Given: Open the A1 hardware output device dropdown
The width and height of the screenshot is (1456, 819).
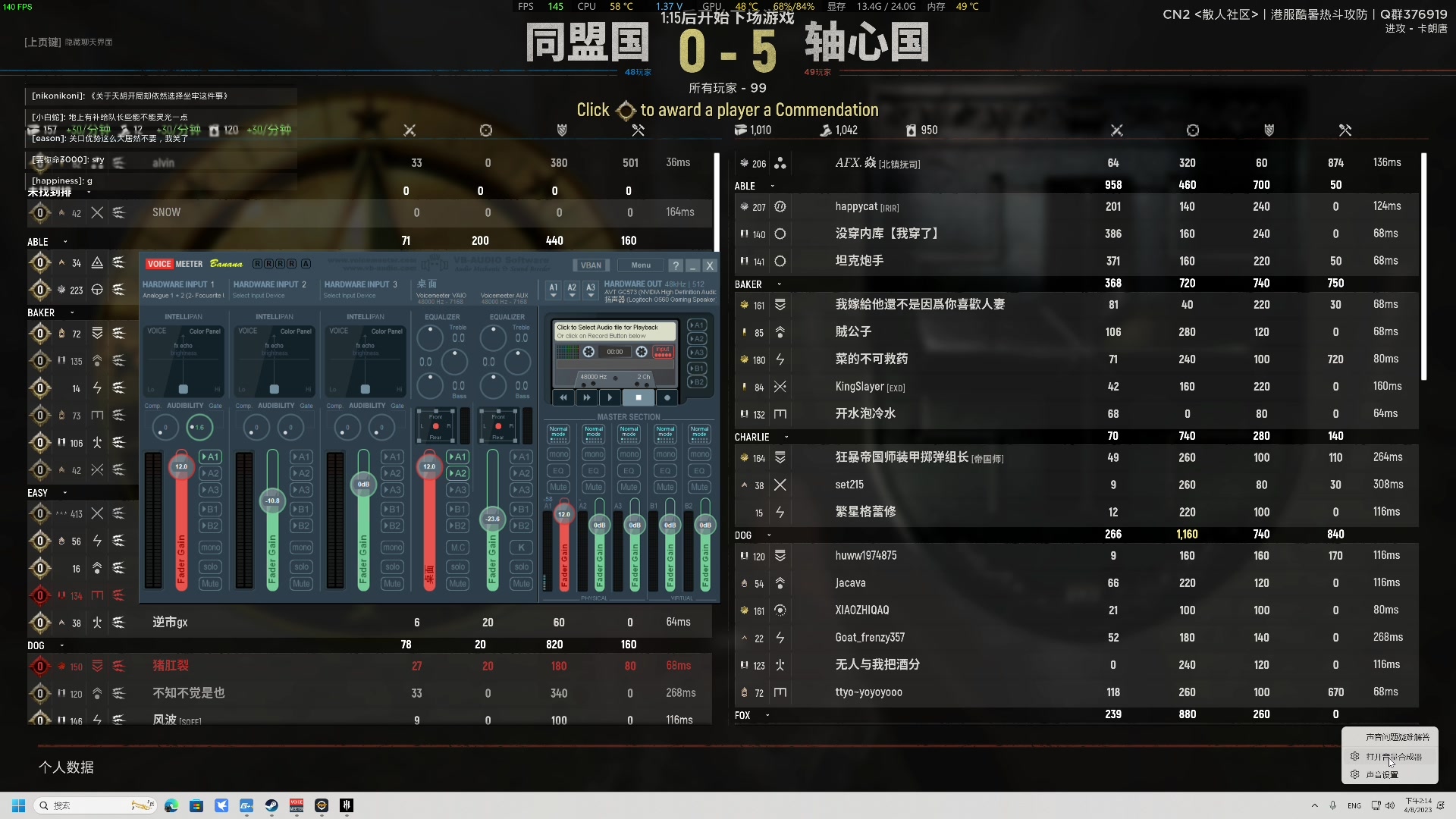Looking at the screenshot, I should coord(554,290).
